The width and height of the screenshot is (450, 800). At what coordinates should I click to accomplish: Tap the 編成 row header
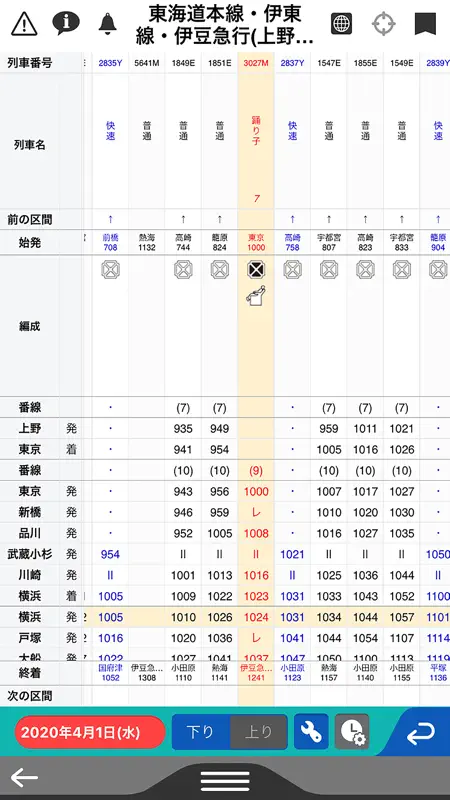click(30, 327)
